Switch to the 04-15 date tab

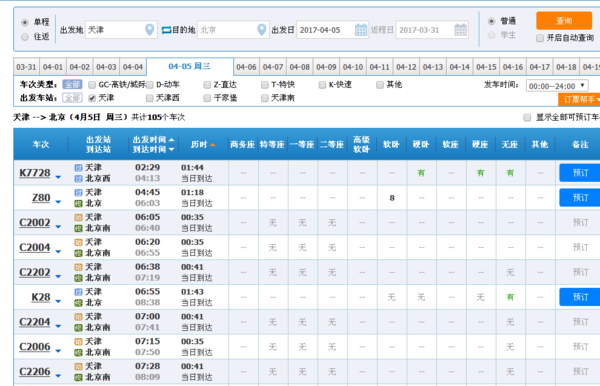(486, 67)
